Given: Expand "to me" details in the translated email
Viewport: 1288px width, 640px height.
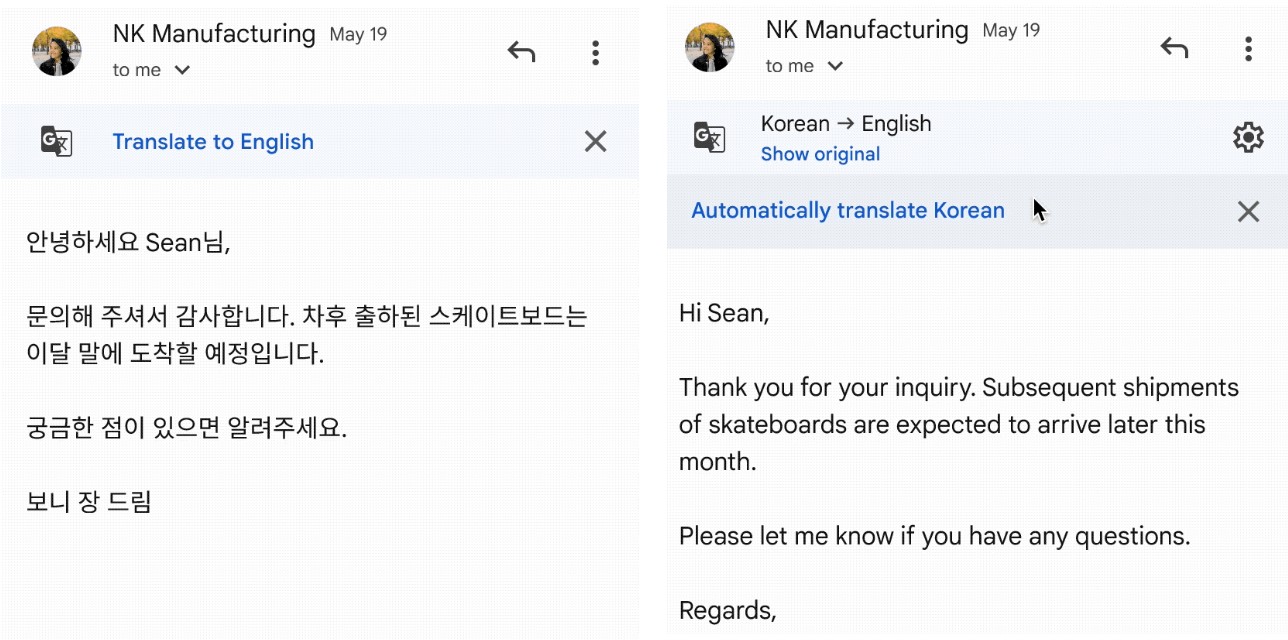Looking at the screenshot, I should [835, 66].
